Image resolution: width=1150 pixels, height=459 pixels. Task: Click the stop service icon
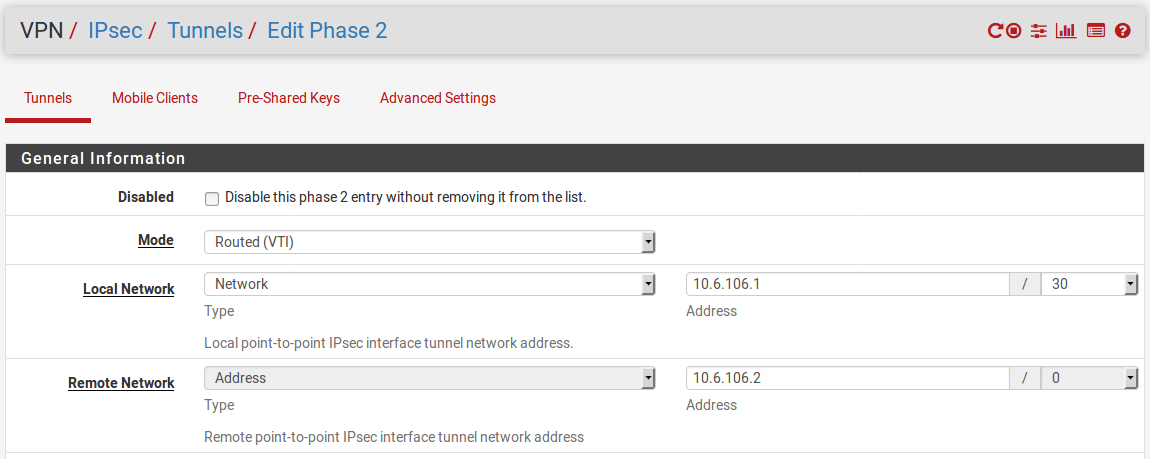coord(1014,31)
